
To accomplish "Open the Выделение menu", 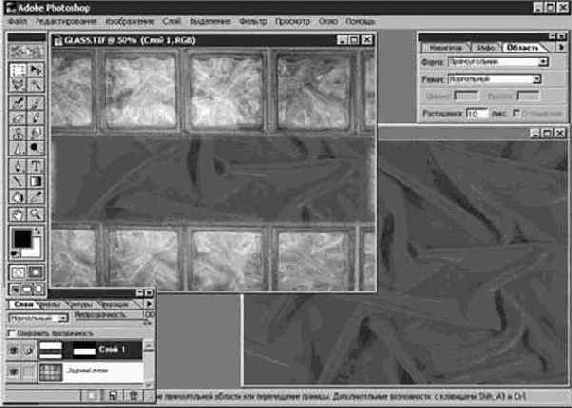I will pyautogui.click(x=210, y=21).
